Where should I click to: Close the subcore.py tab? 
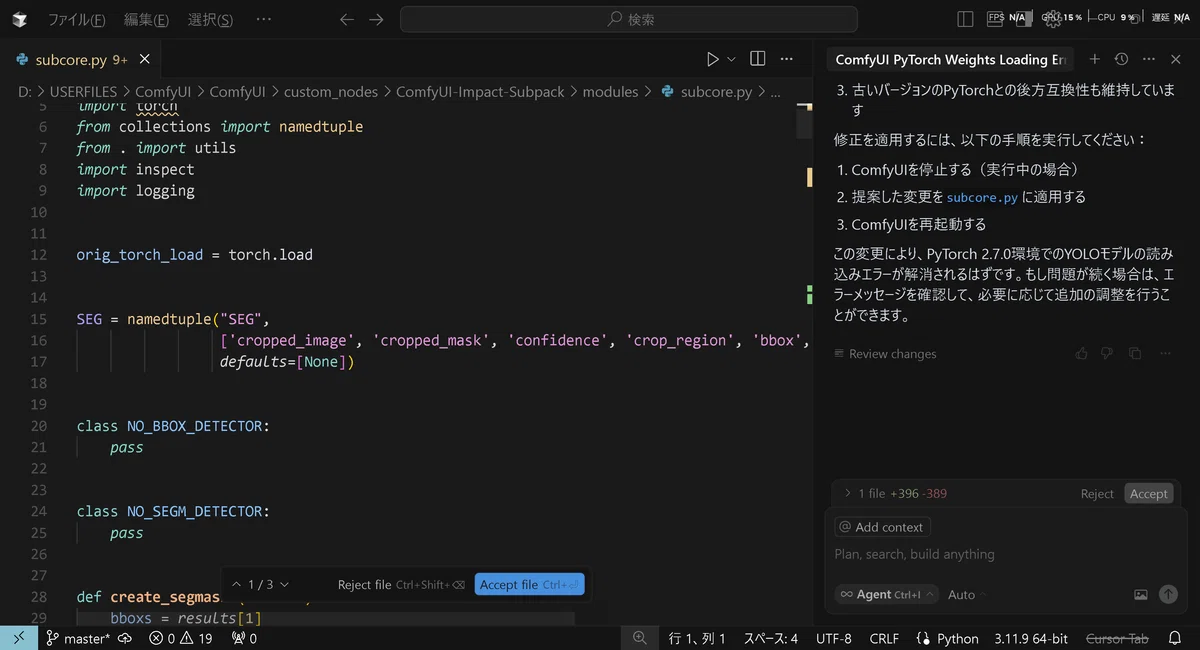(x=145, y=59)
